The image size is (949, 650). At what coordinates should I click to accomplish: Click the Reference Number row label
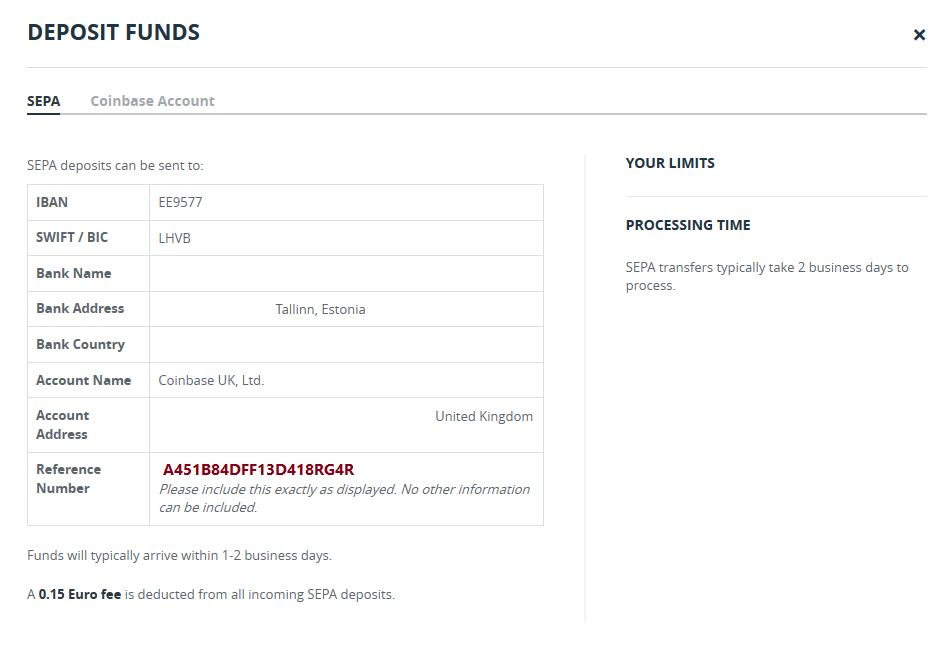click(x=68, y=479)
